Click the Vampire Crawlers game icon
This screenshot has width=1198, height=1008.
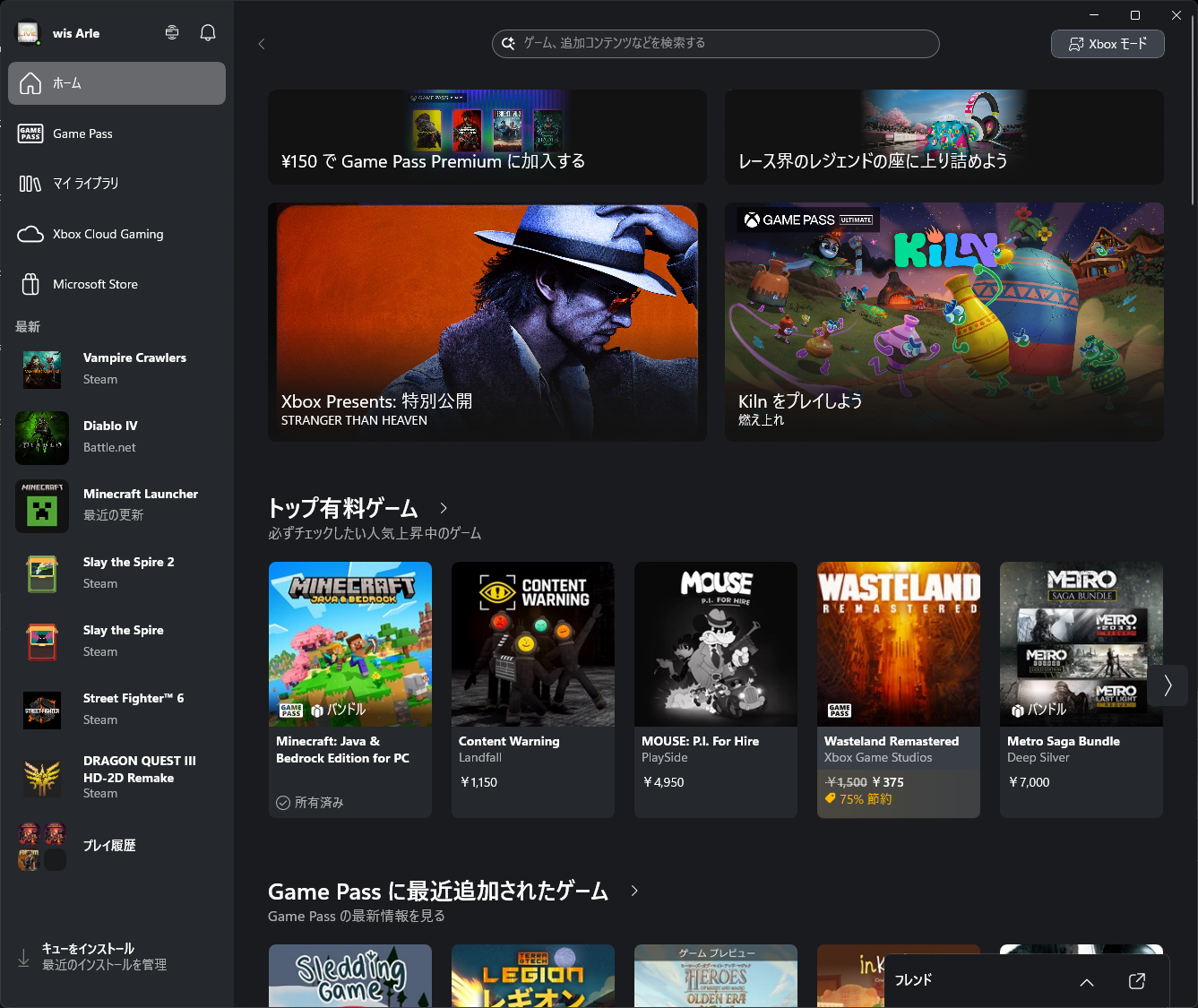[42, 370]
